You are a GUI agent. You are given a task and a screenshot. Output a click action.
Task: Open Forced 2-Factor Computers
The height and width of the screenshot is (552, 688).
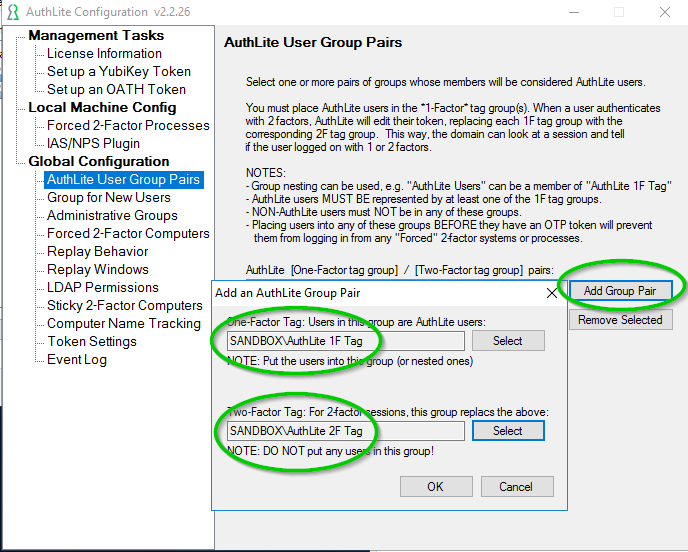(128, 233)
